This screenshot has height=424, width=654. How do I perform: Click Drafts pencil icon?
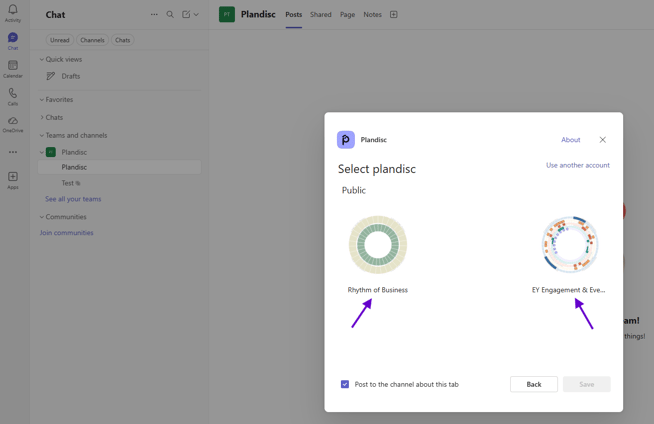click(x=50, y=76)
